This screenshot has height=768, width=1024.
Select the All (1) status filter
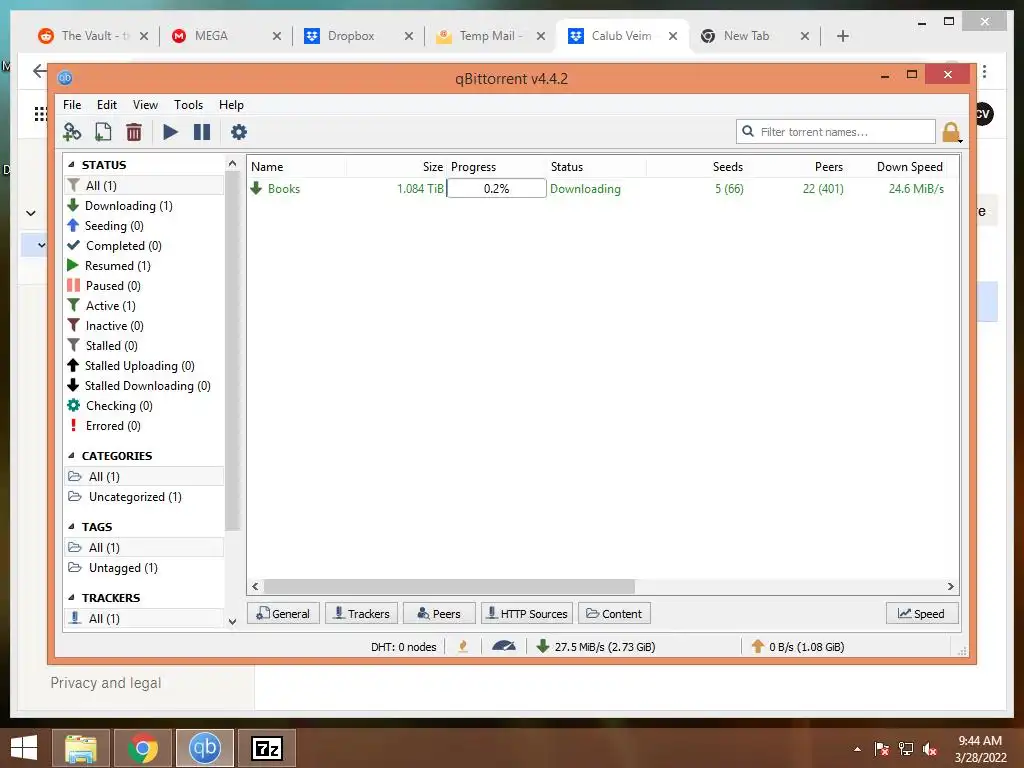[144, 185]
